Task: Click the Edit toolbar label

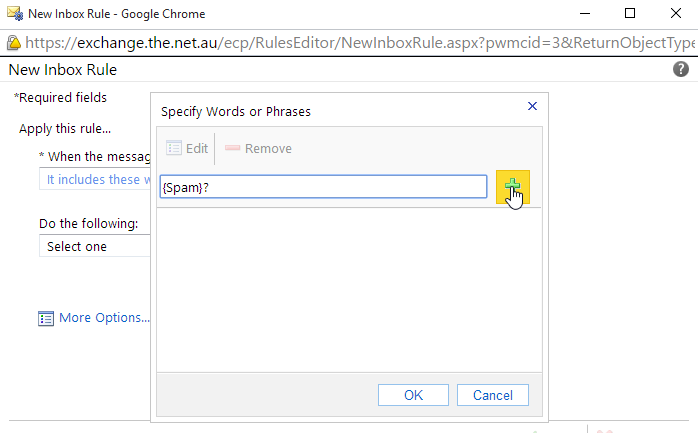Action: (197, 148)
